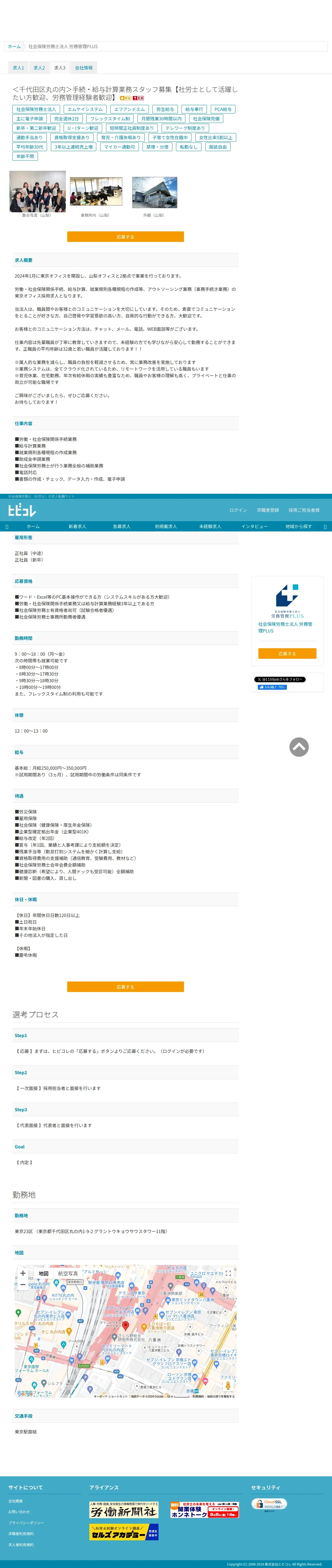View the 集合写真 group photo
Screen dimensions: 332x1568
pos(38,191)
